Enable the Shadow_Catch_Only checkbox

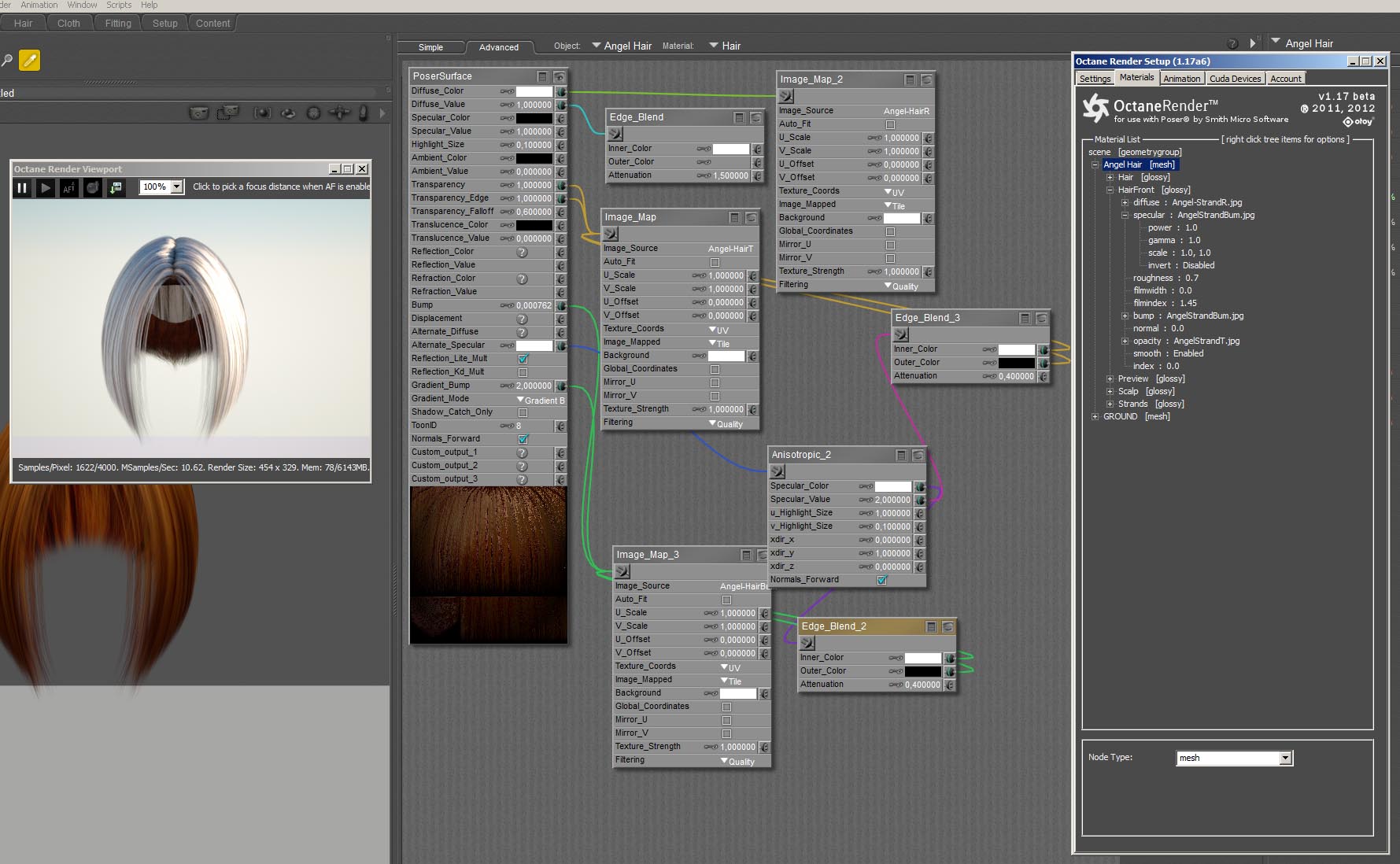point(523,412)
